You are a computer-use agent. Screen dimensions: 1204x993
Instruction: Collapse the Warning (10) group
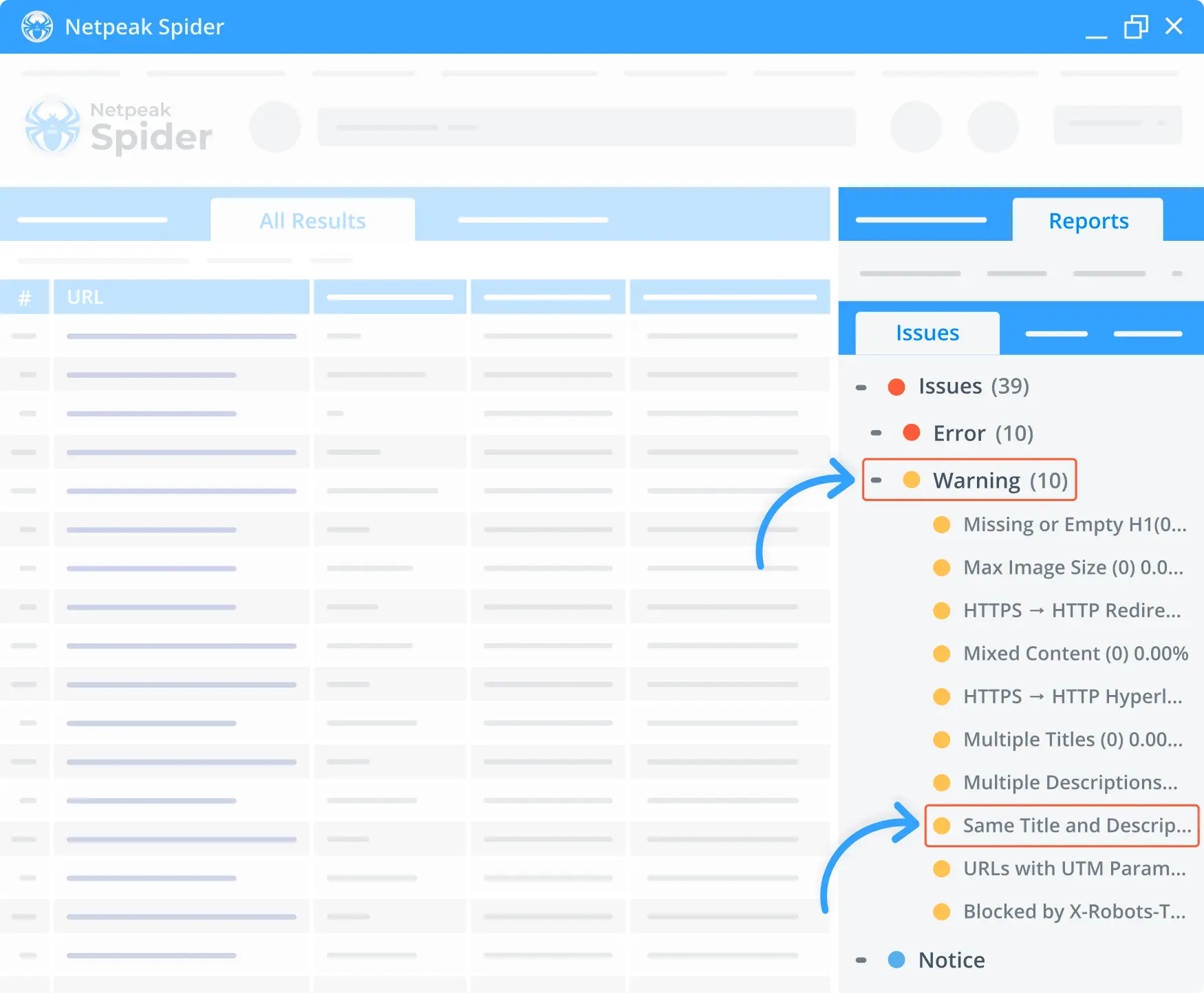pos(876,480)
